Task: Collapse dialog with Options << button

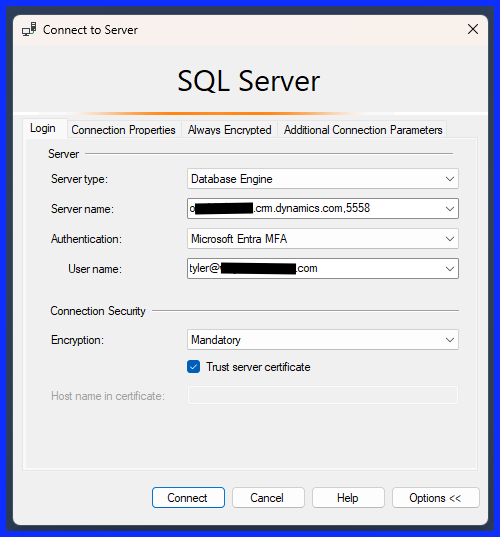Action: pyautogui.click(x=435, y=498)
